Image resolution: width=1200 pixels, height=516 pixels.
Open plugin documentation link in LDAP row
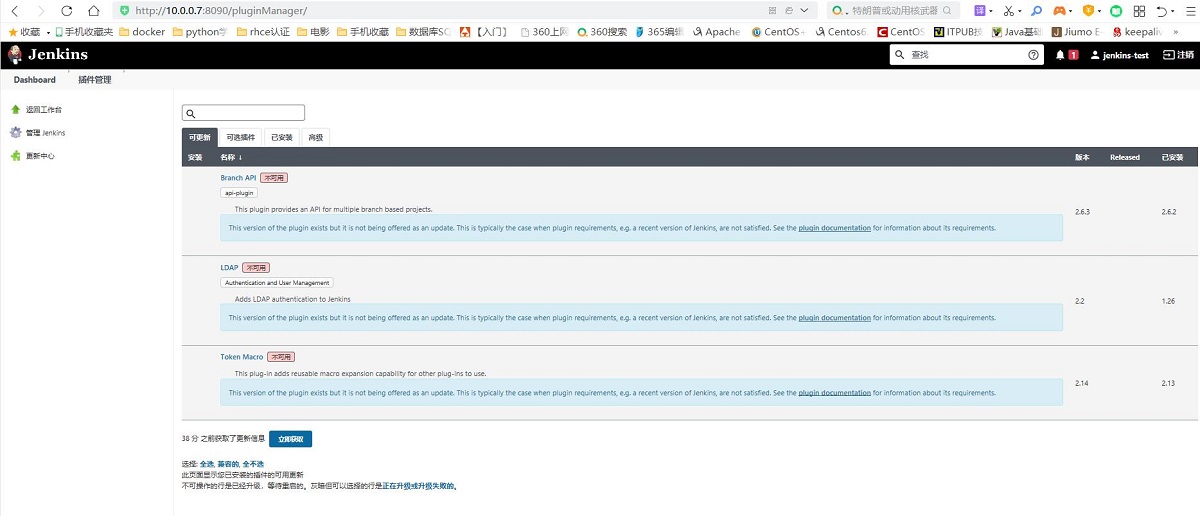coord(834,318)
